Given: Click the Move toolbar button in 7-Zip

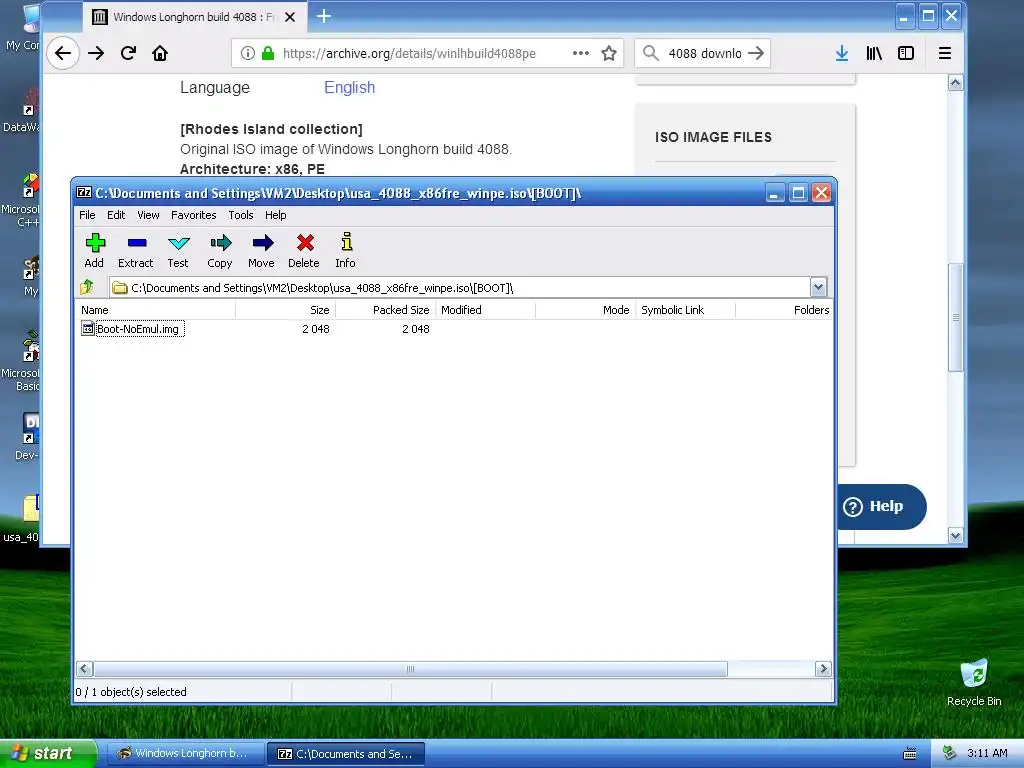Looking at the screenshot, I should [261, 251].
